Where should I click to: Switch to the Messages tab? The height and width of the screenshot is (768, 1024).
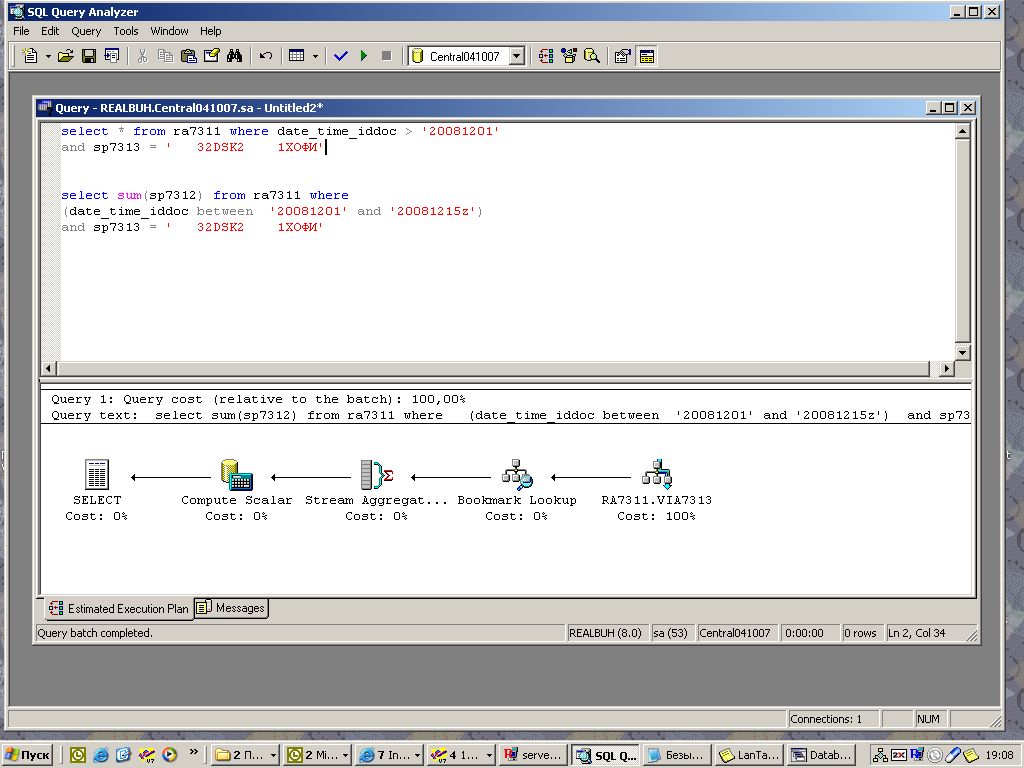coord(231,608)
